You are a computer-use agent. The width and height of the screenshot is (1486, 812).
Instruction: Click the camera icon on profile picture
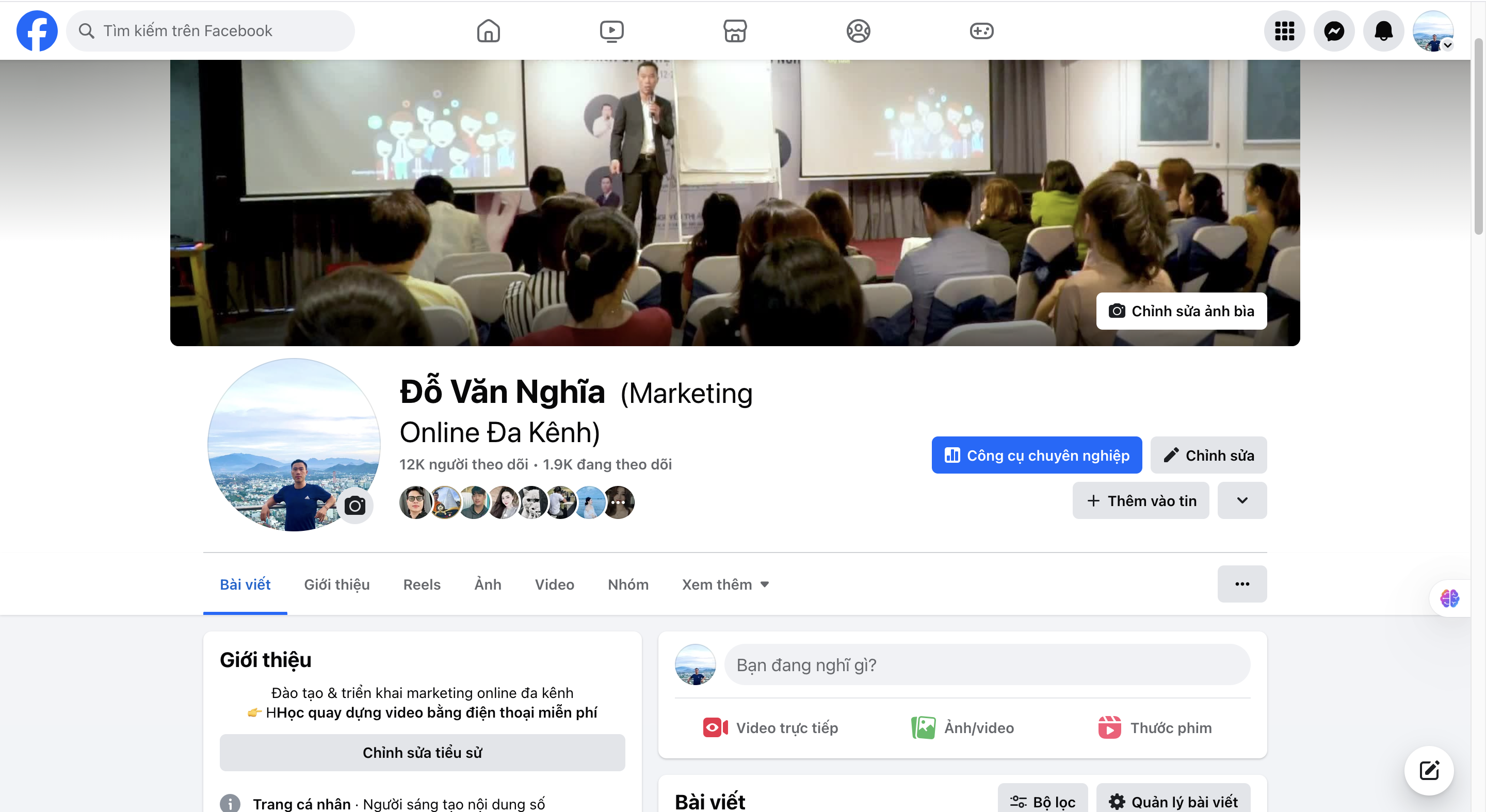pyautogui.click(x=355, y=506)
